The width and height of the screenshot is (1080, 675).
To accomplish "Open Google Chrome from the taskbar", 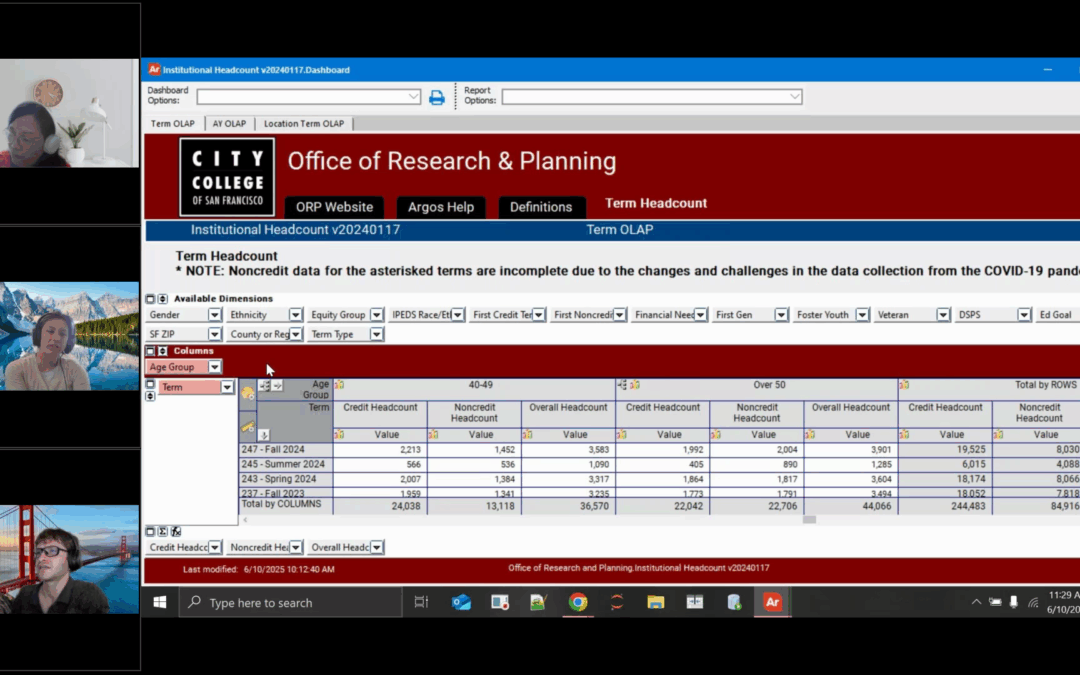I will [x=578, y=603].
